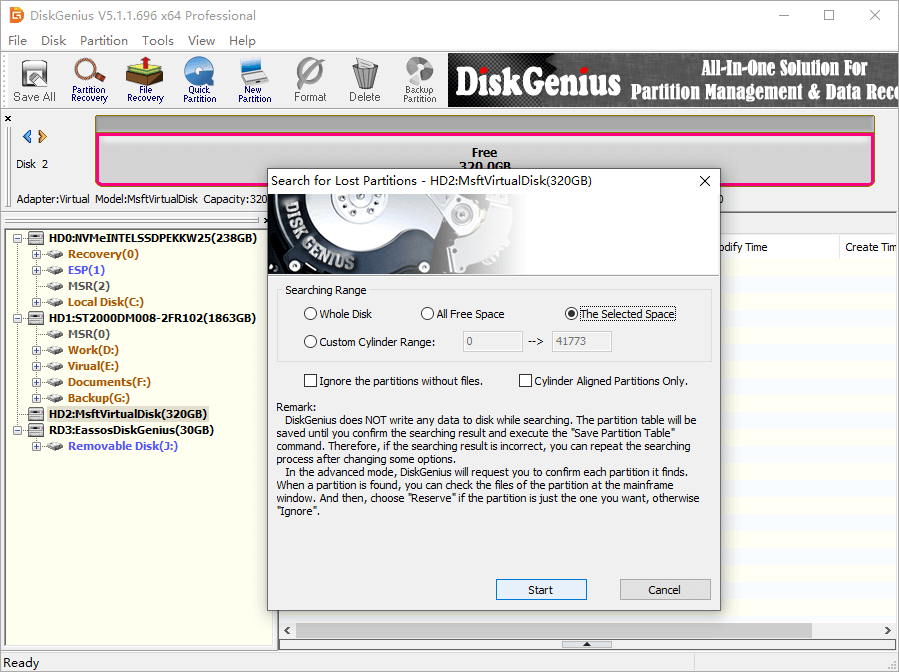Screen dimensions: 899x672
Task: Click the Delete partition icon
Action: 364,80
